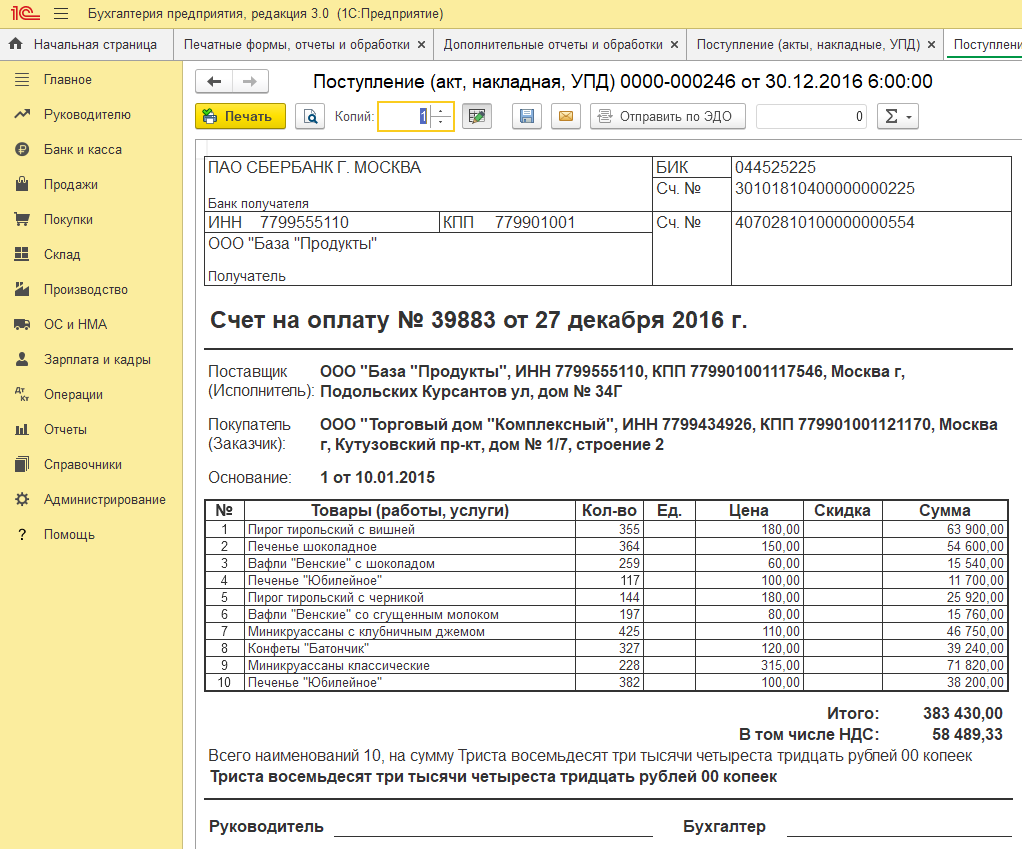Open Банк и касса section
The height and width of the screenshot is (849, 1022).
(83, 149)
